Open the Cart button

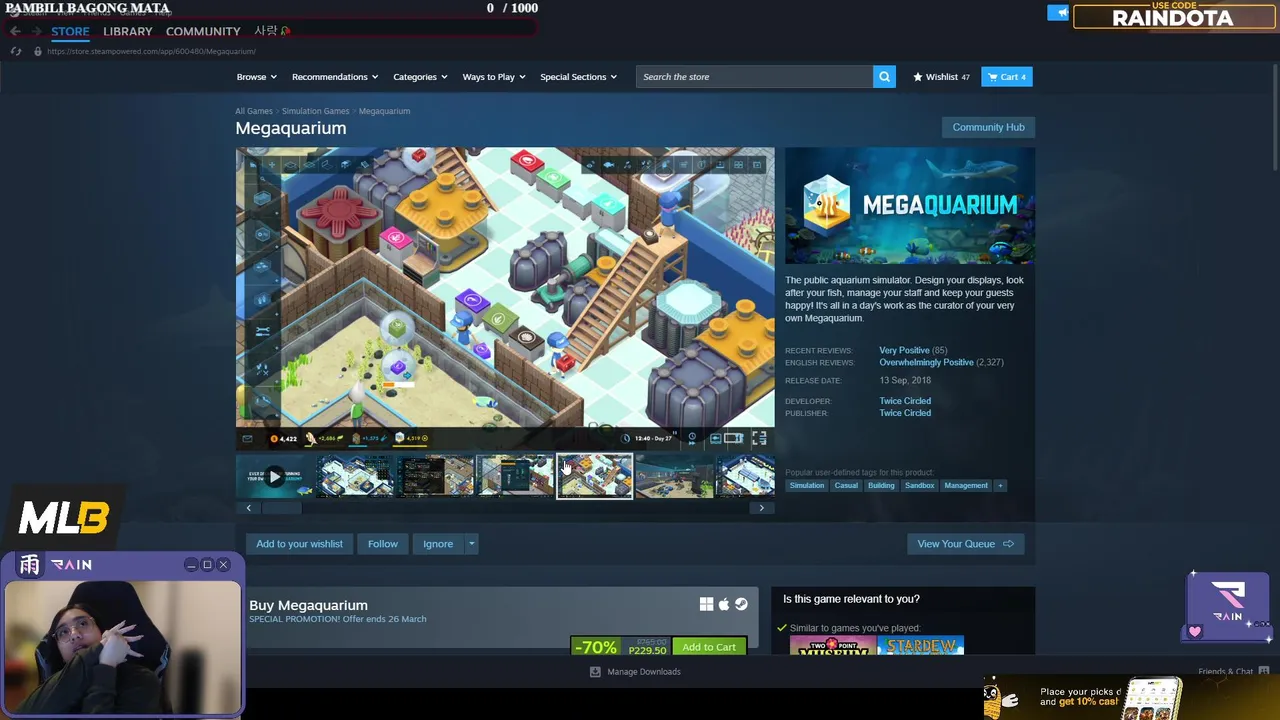1007,77
